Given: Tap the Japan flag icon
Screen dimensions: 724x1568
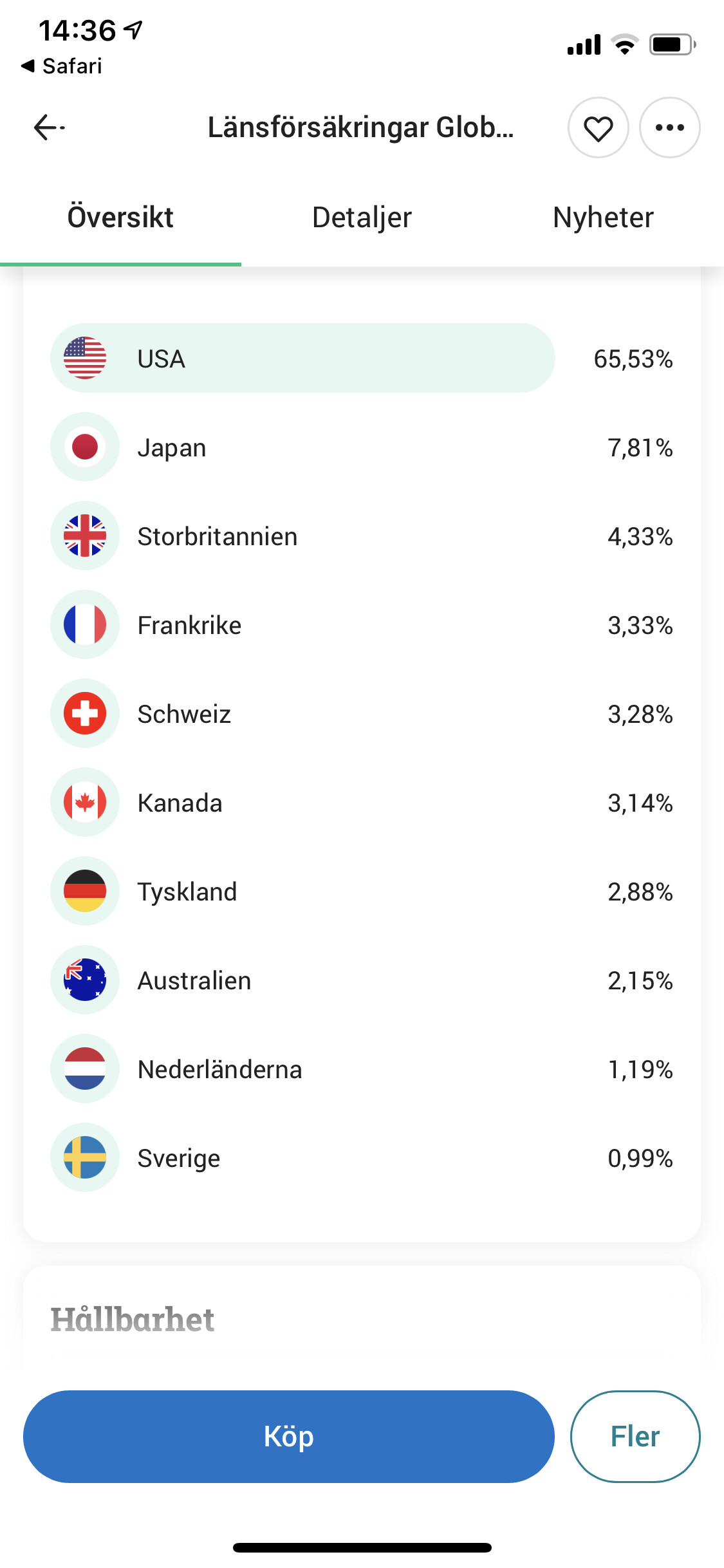Looking at the screenshot, I should (x=85, y=447).
